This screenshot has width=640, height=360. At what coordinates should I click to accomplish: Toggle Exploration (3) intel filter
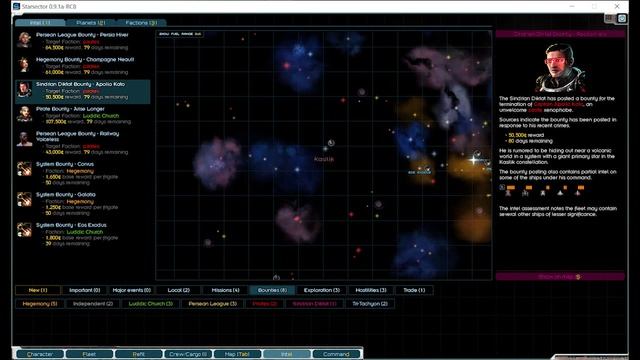point(322,290)
